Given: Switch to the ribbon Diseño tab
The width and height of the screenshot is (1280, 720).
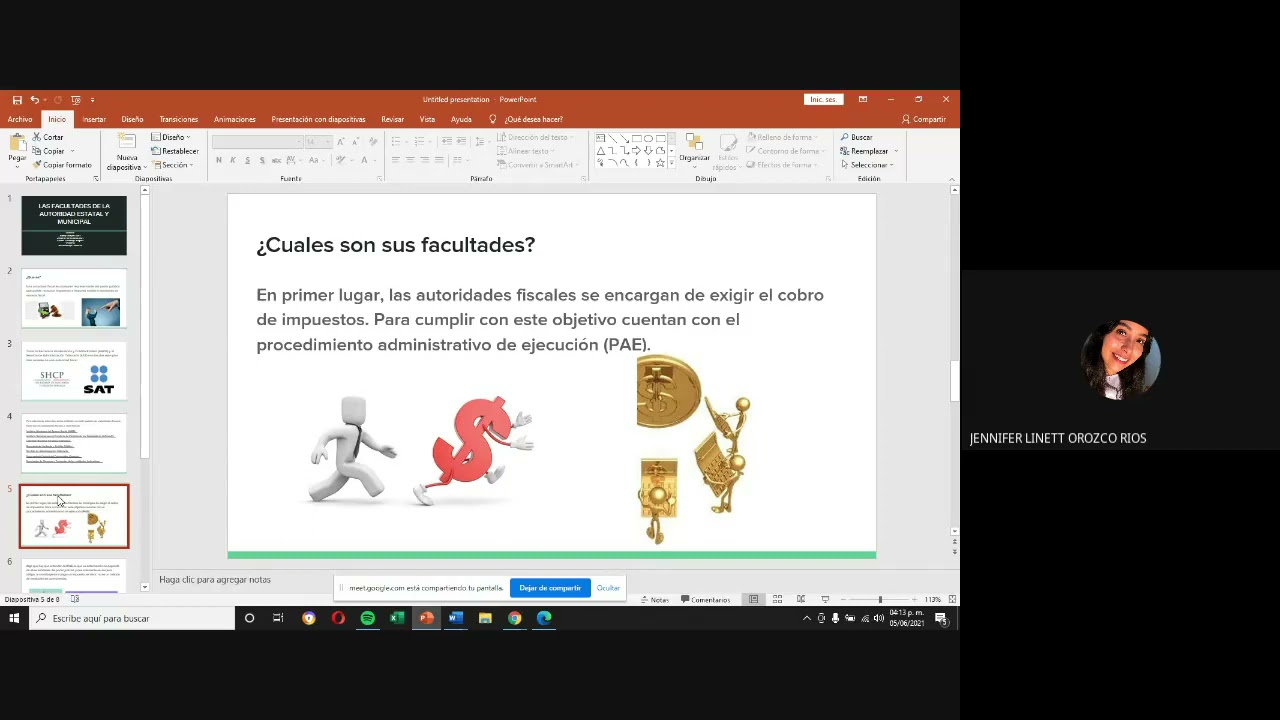Looking at the screenshot, I should point(132,119).
